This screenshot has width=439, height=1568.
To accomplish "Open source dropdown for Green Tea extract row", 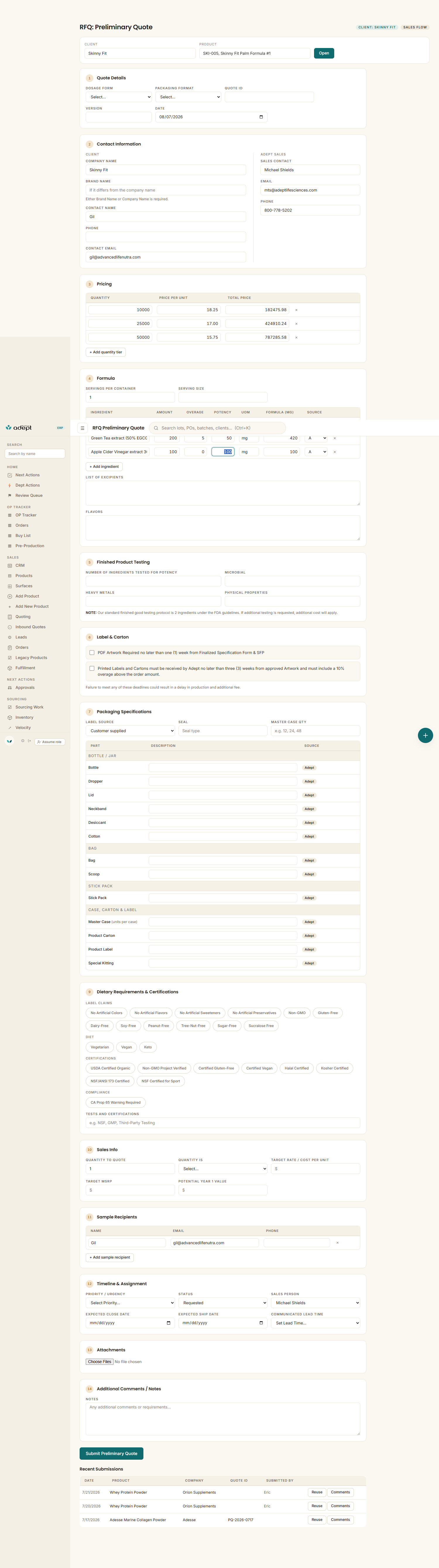I will (x=317, y=438).
